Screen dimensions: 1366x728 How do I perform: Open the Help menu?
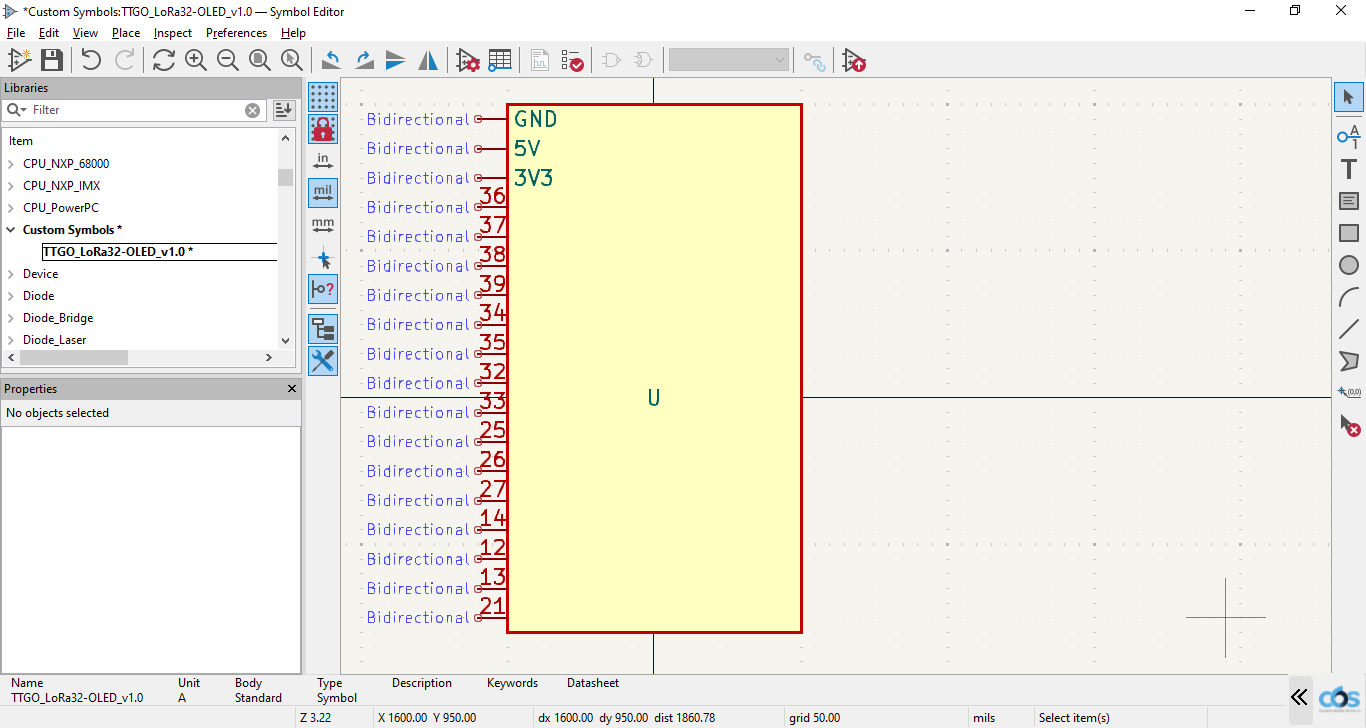point(293,33)
